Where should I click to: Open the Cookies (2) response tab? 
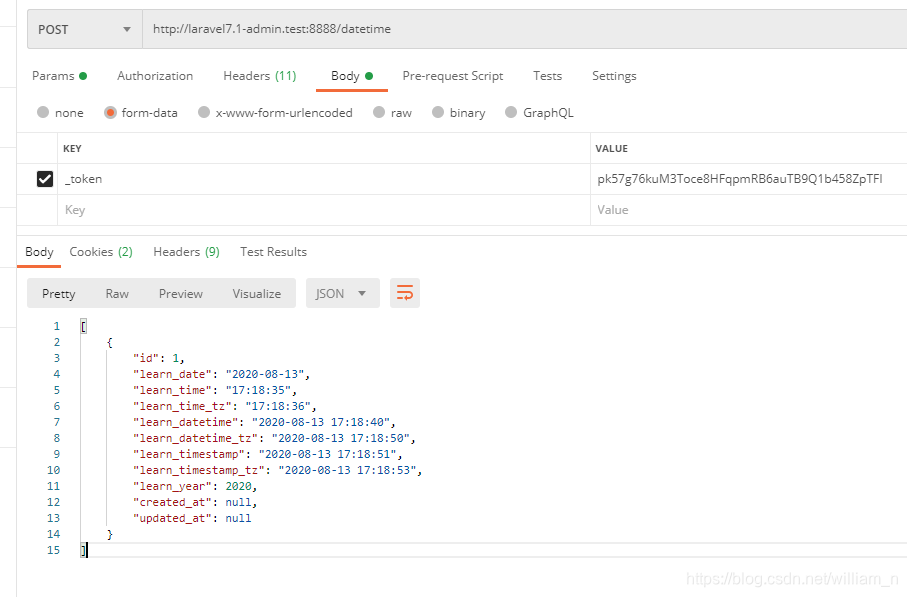(x=100, y=251)
